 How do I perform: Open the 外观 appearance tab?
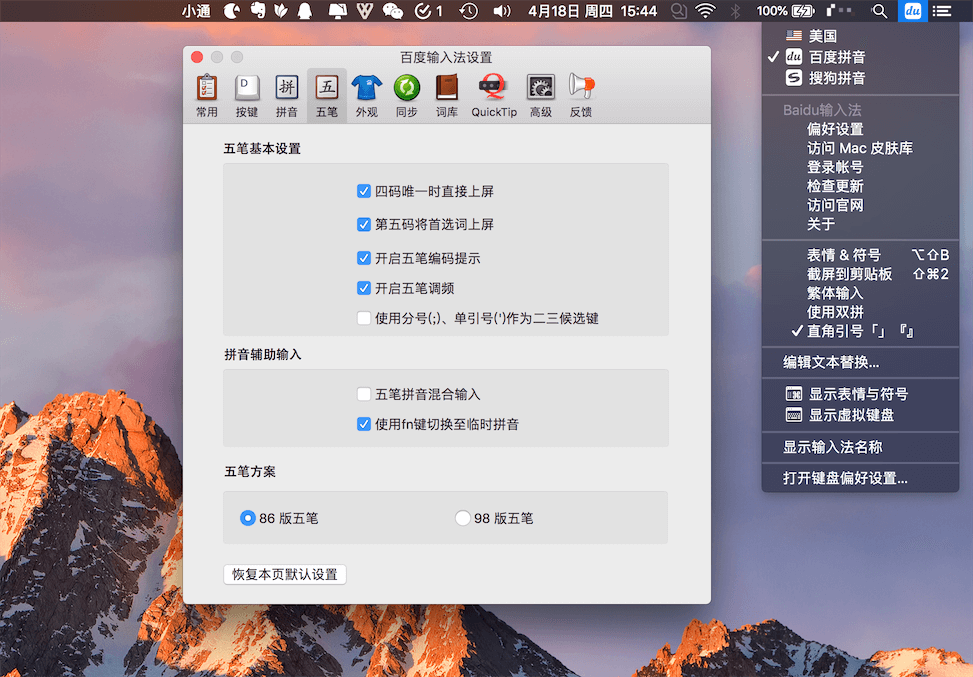click(x=366, y=96)
